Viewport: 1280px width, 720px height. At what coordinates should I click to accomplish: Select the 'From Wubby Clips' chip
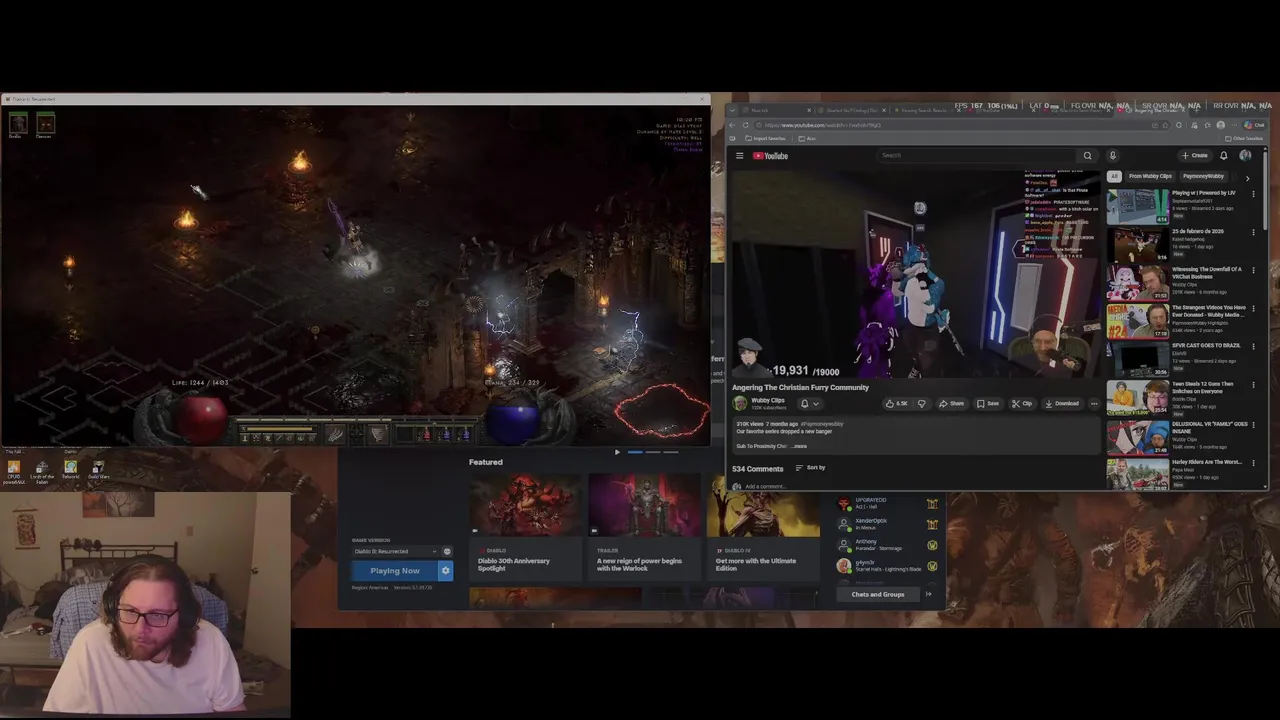(1150, 176)
